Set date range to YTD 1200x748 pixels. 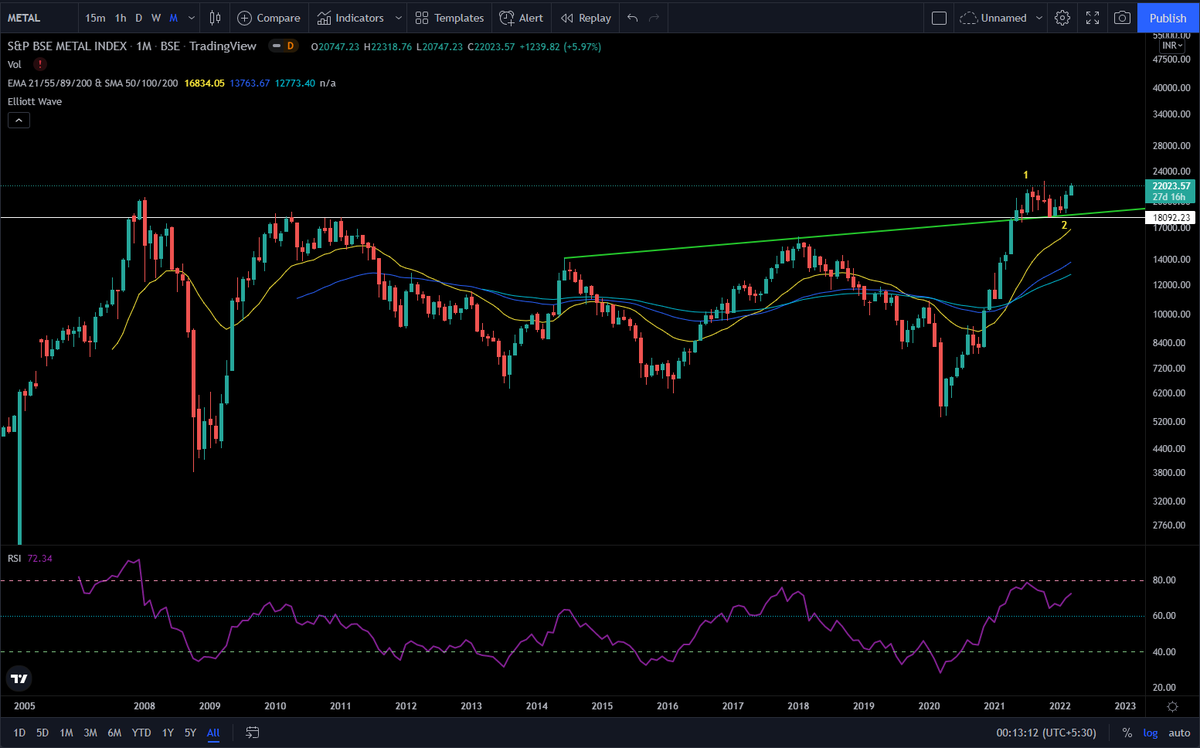point(142,733)
